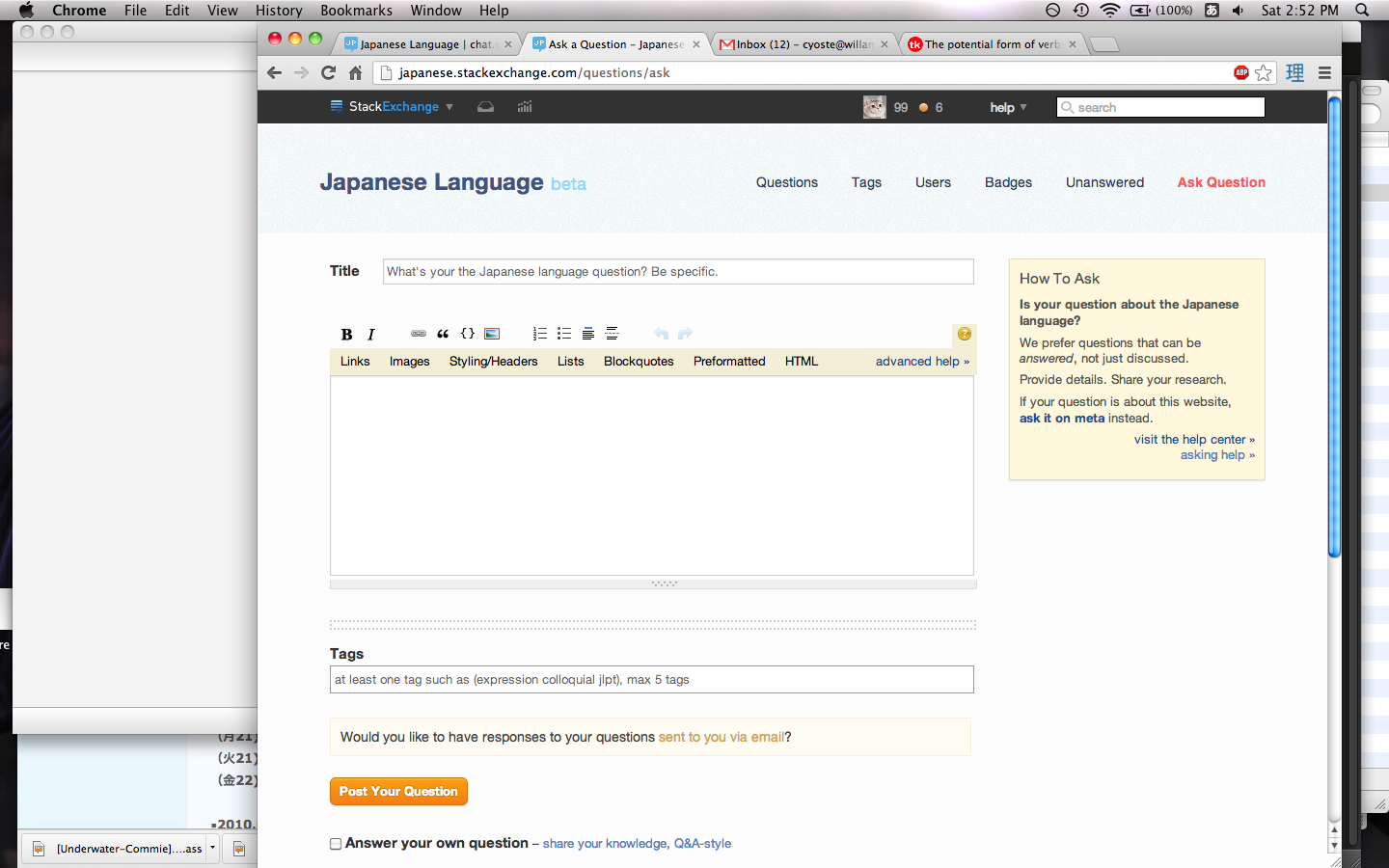
Task: Toggle bold formatting in the editor
Action: pos(346,334)
